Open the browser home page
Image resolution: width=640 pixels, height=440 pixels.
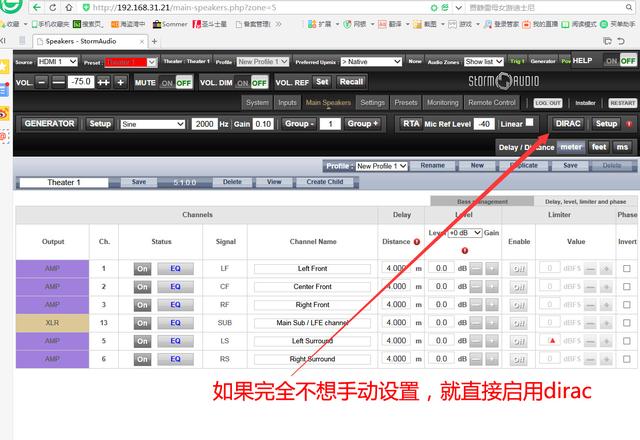click(x=69, y=7)
